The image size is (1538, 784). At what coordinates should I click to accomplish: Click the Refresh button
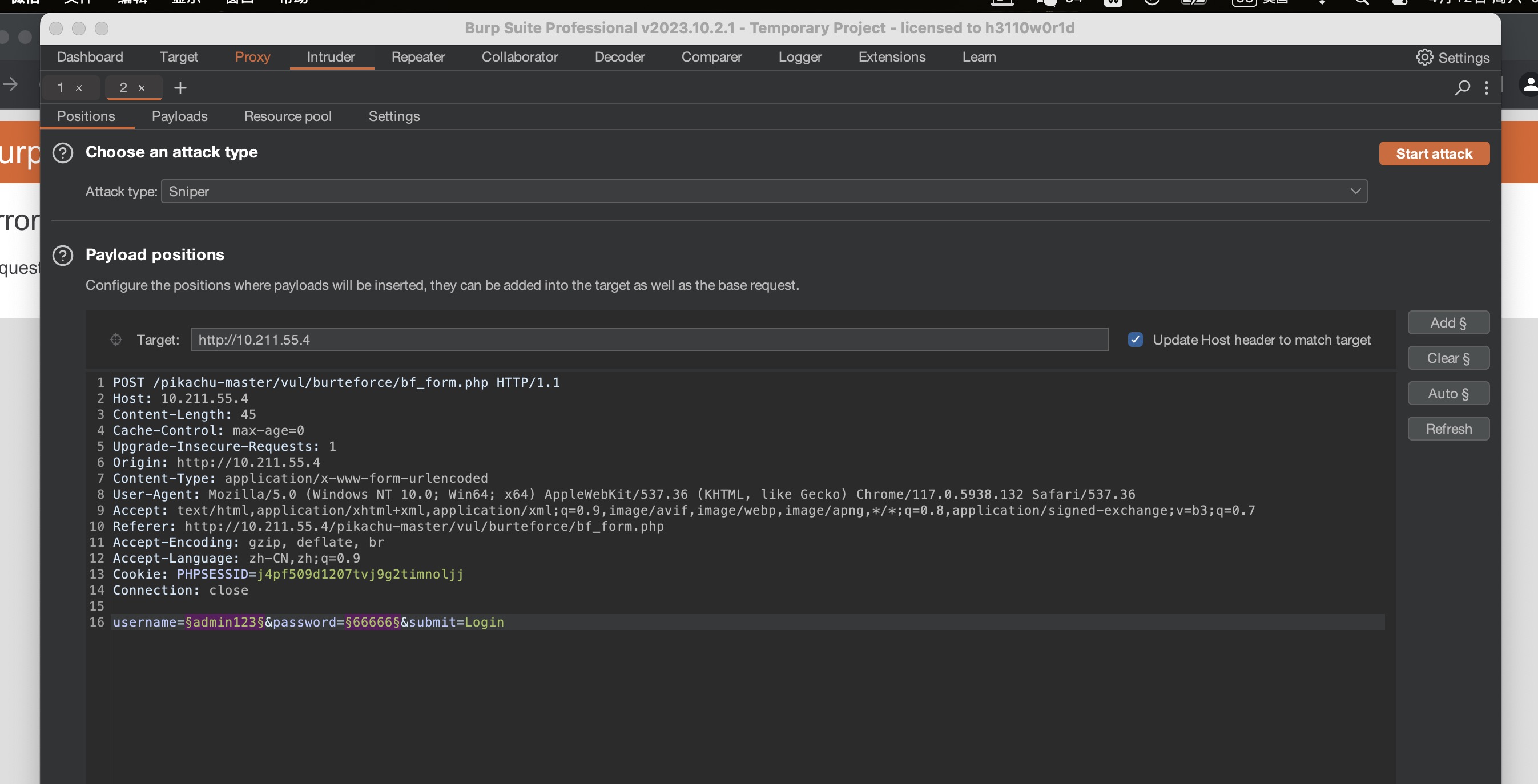pyautogui.click(x=1448, y=429)
